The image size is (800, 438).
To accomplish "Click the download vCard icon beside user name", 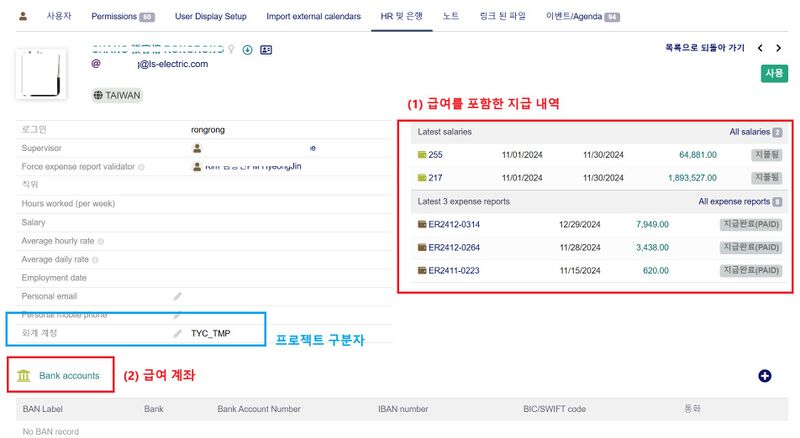I will pos(247,49).
